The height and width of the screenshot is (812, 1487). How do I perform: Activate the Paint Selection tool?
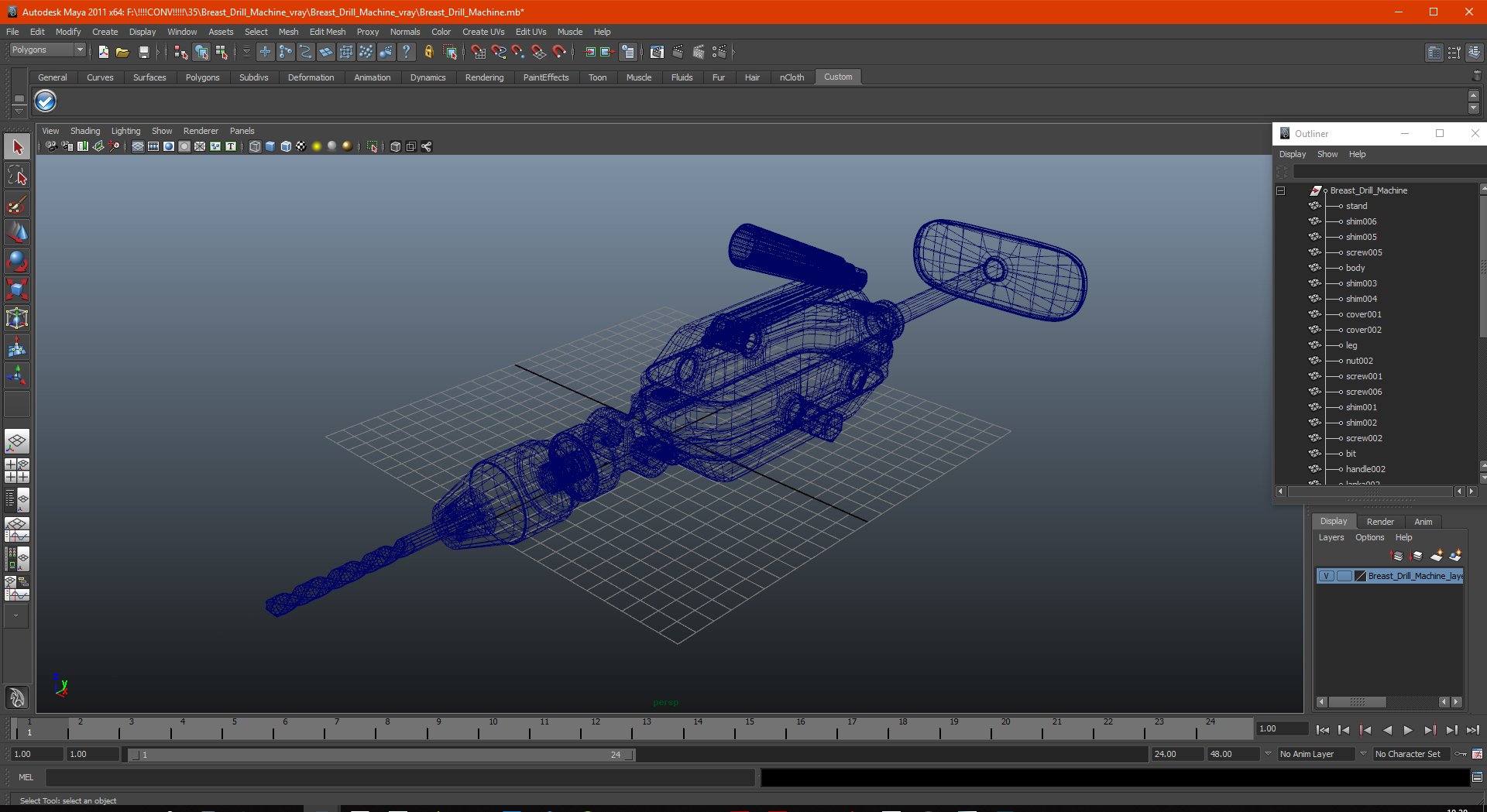[17, 204]
